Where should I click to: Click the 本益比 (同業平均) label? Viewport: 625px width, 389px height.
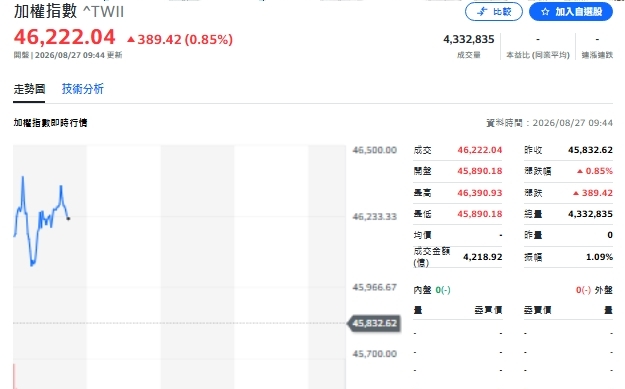click(538, 55)
